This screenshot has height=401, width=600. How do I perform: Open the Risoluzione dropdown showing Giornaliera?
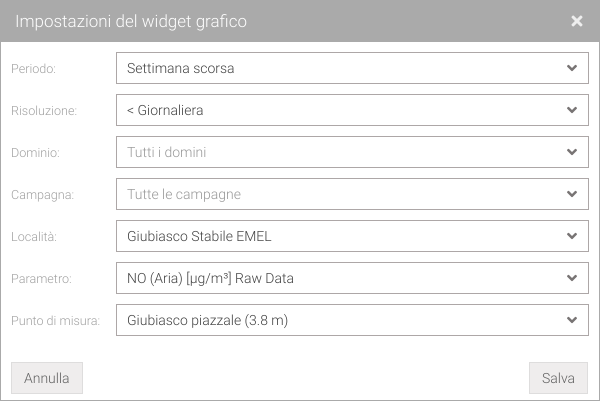tap(340, 110)
